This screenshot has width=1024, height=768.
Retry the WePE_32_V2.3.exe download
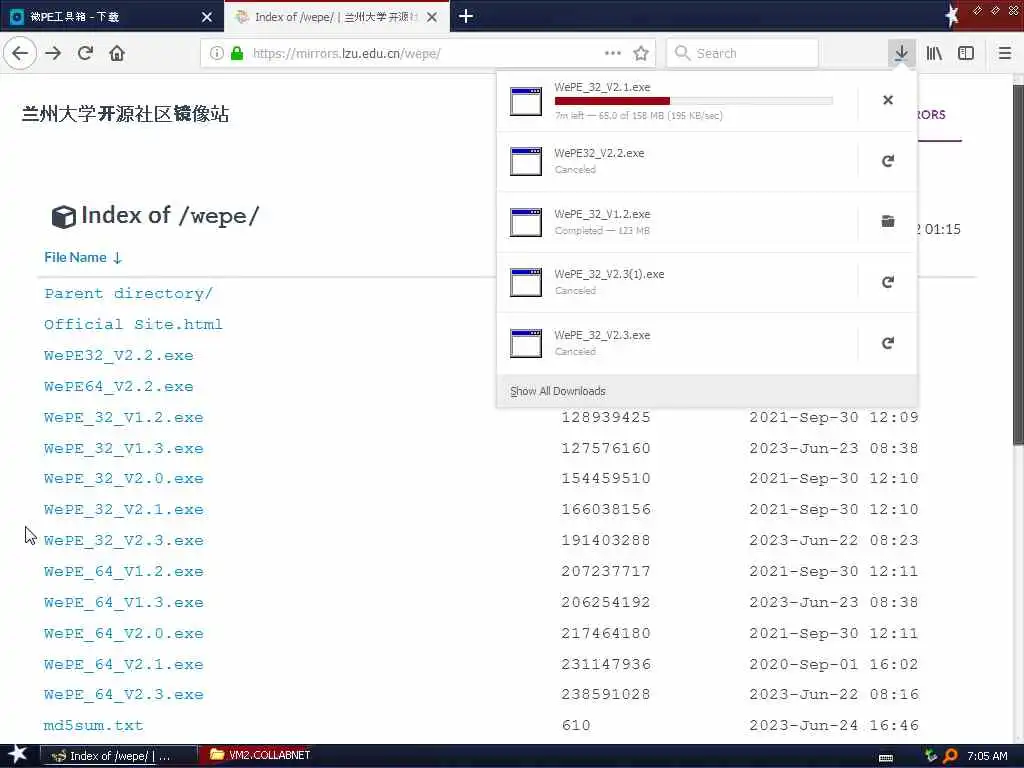[x=888, y=343]
